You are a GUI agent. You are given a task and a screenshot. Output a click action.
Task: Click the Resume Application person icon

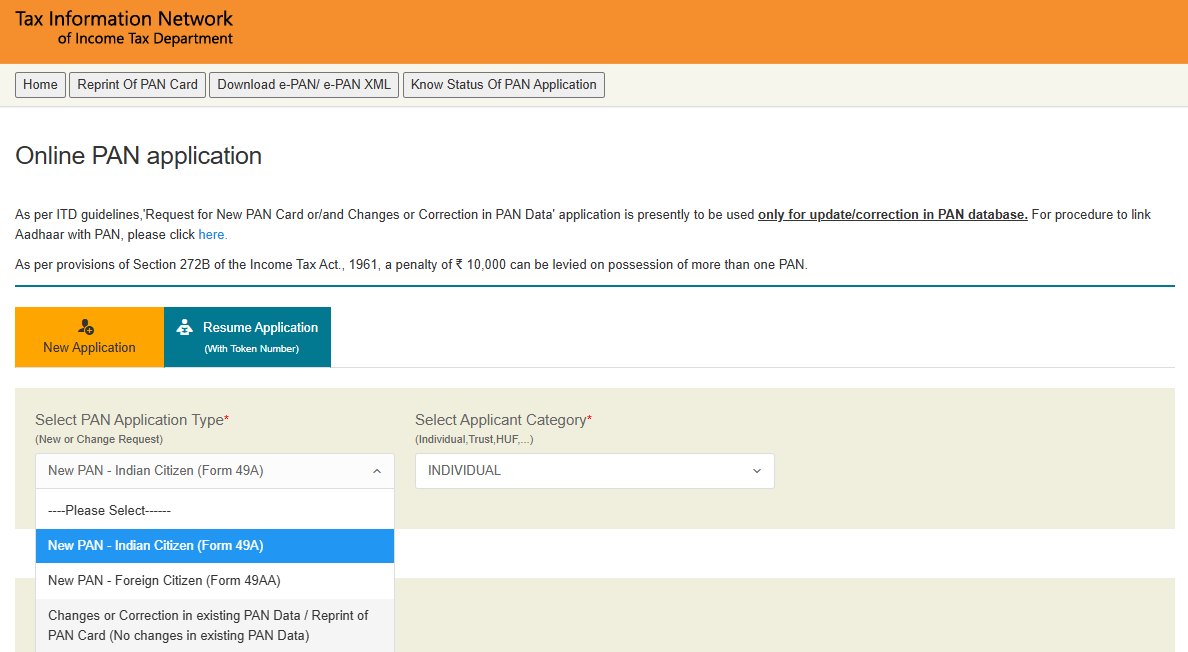[x=184, y=327]
